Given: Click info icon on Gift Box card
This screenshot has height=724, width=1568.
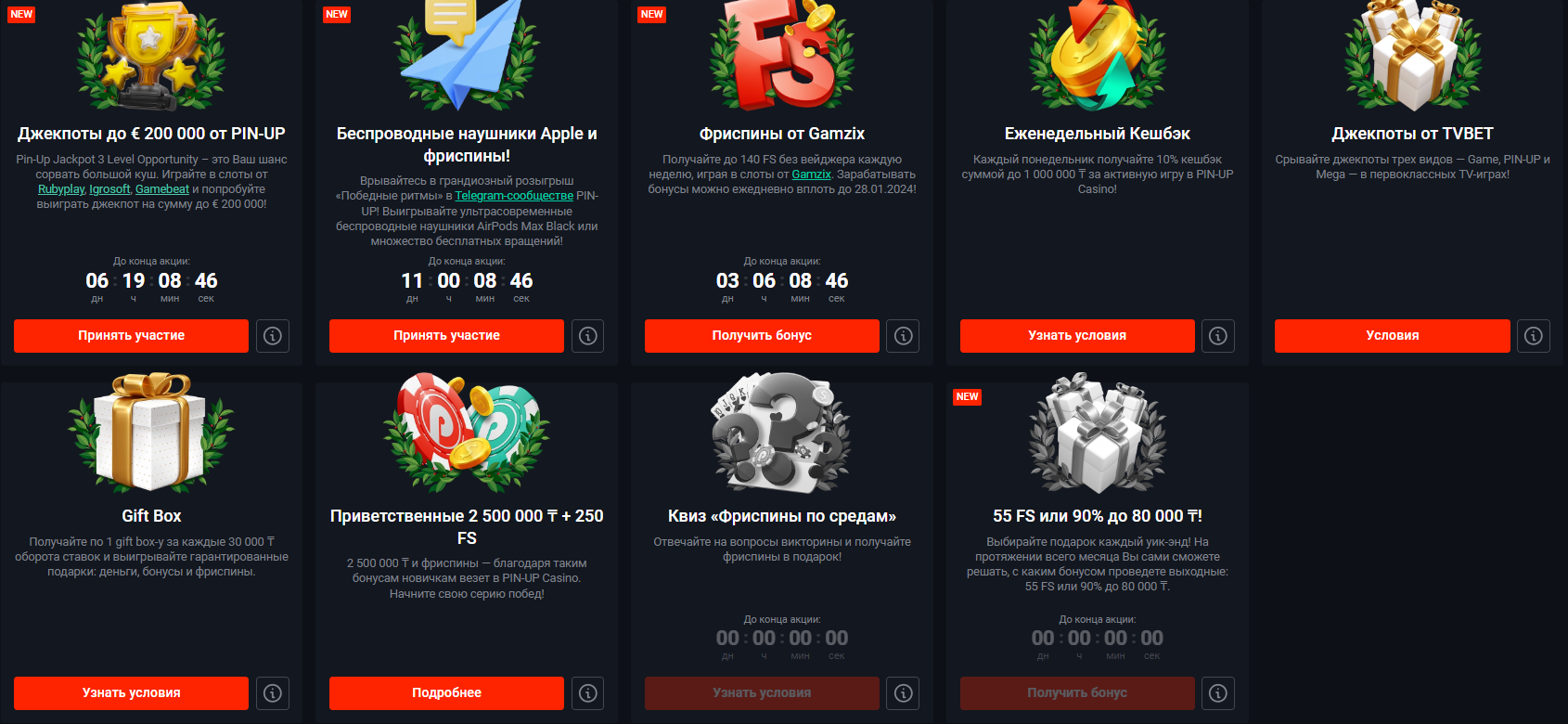Looking at the screenshot, I should point(273,693).
